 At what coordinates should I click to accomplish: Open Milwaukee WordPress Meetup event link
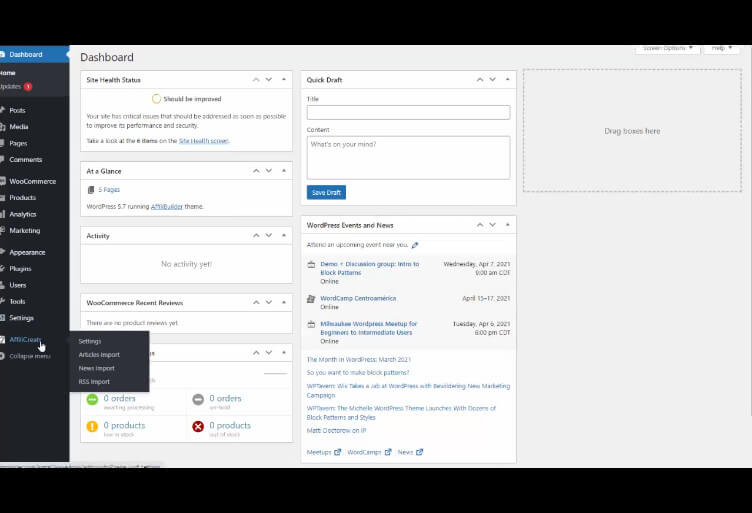click(369, 328)
